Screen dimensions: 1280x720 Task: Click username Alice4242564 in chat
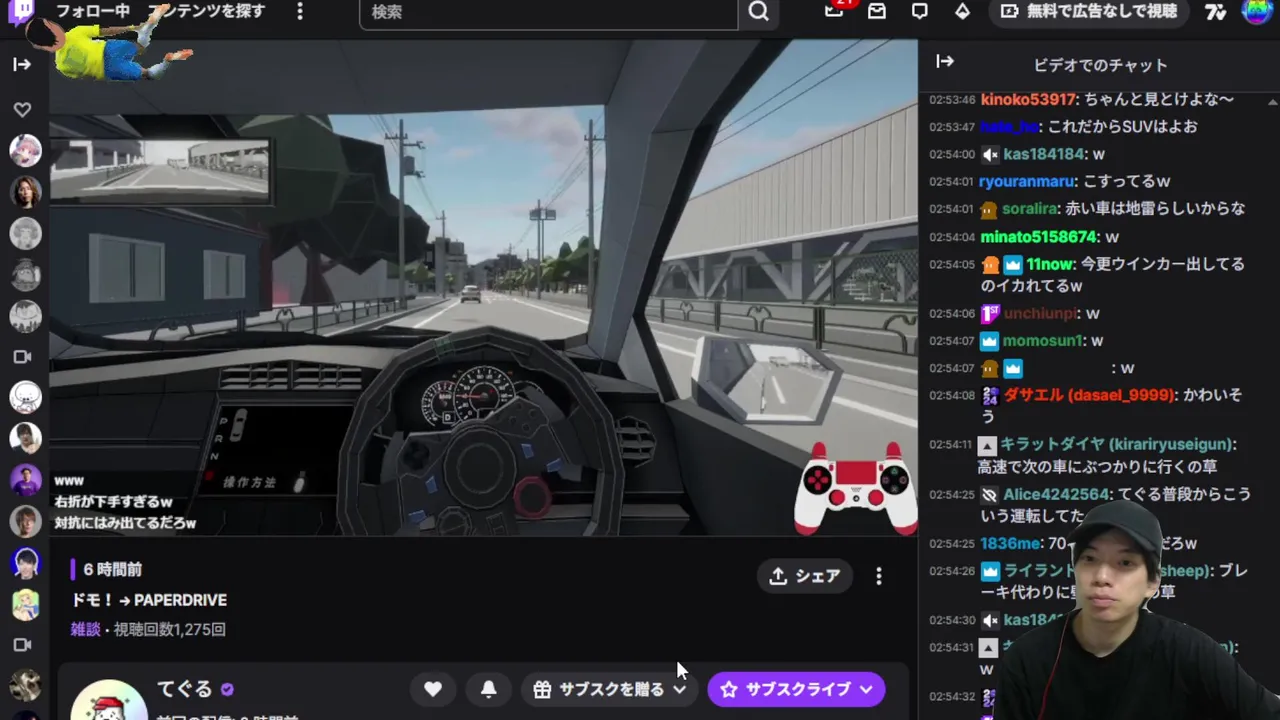point(1056,495)
